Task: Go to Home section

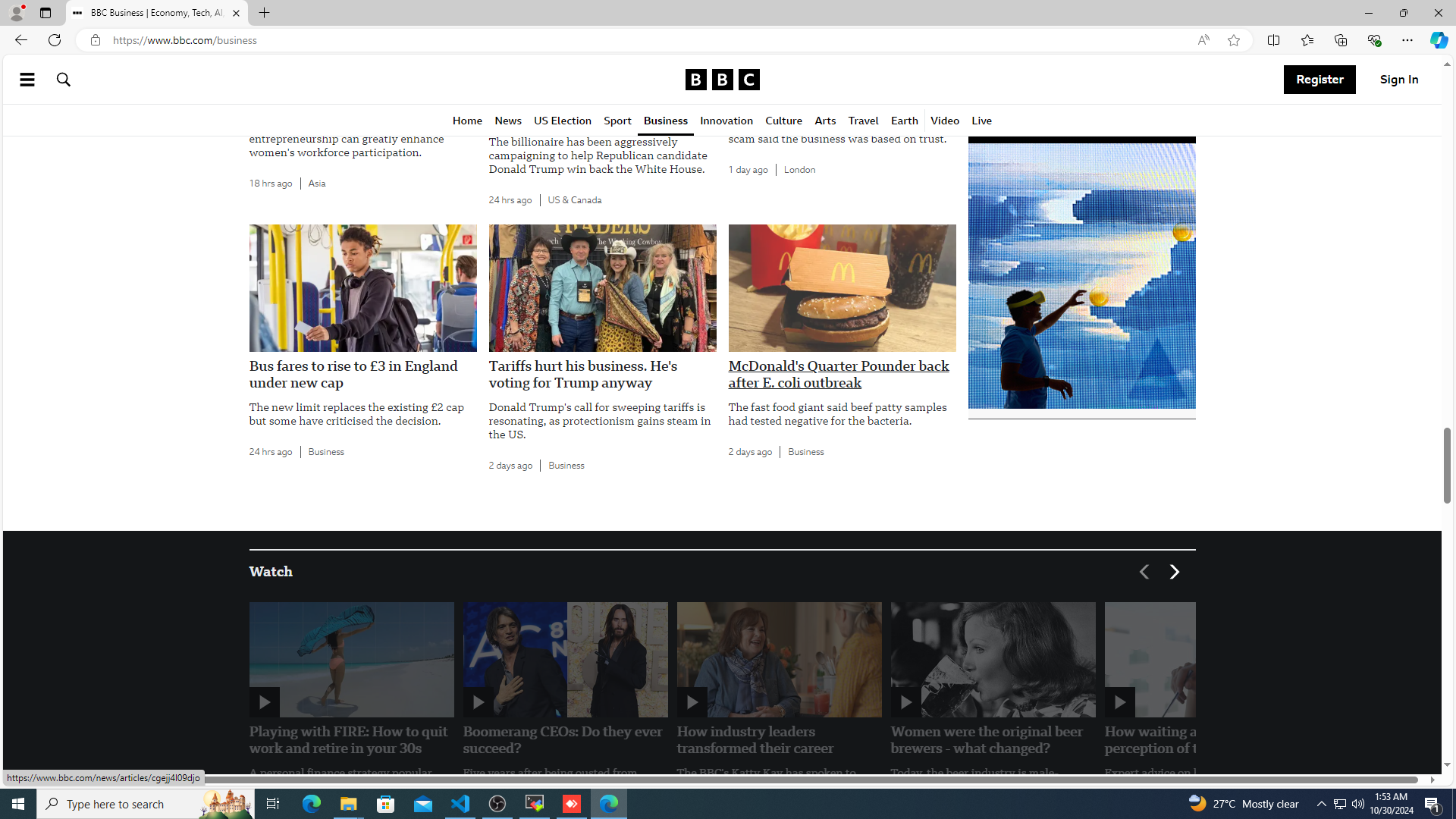Action: [x=467, y=121]
